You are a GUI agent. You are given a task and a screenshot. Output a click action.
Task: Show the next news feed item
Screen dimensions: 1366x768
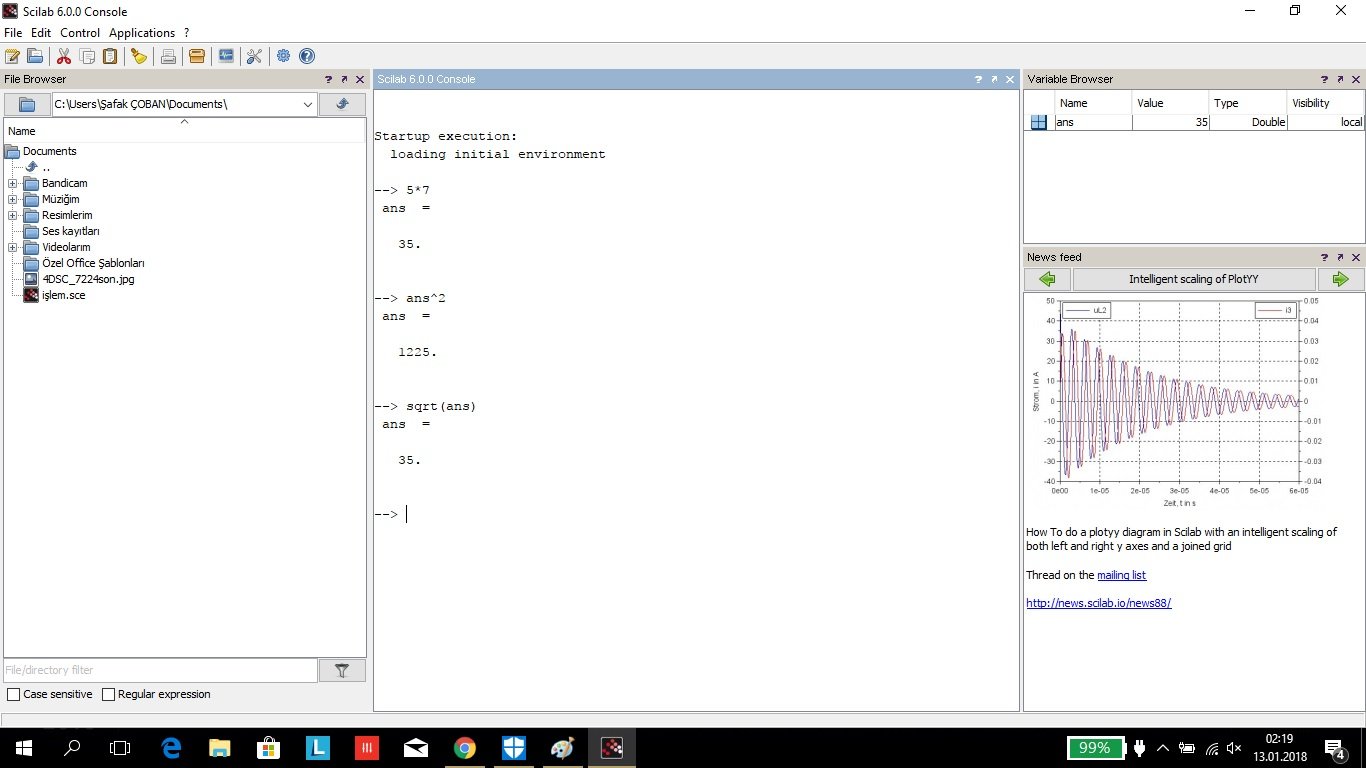pos(1340,279)
